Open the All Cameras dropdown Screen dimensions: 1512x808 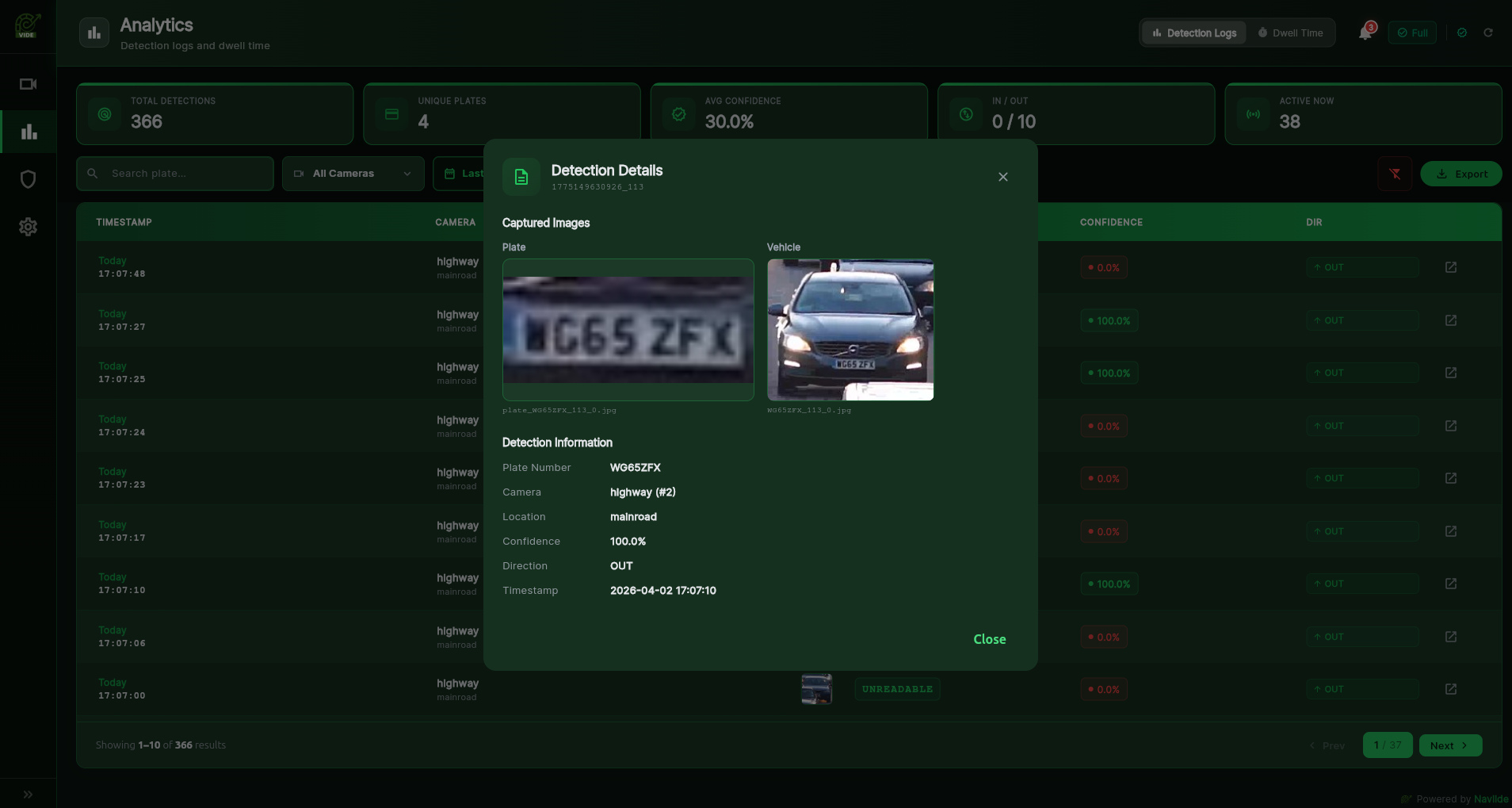click(352, 173)
